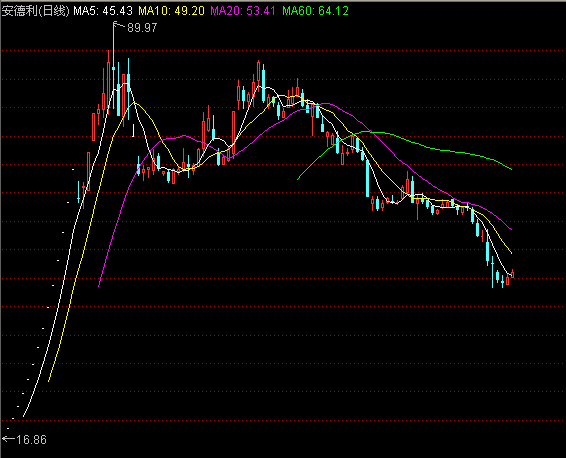Click the 安德利(日线) chart title

point(35,11)
